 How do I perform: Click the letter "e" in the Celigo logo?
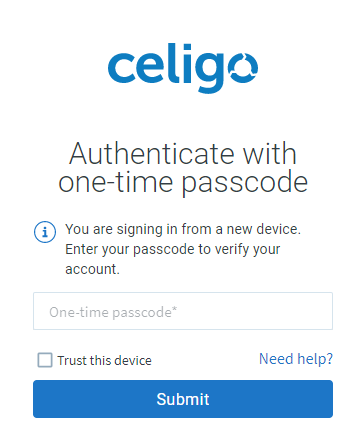point(152,68)
